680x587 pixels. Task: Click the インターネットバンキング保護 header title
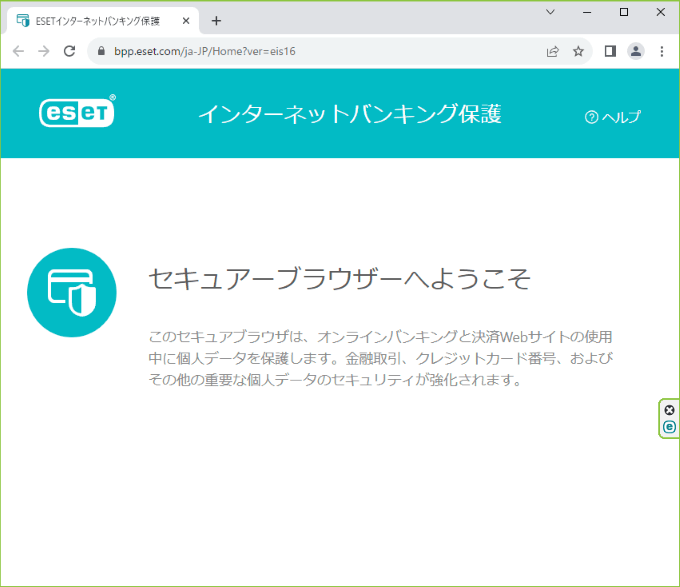pos(350,114)
